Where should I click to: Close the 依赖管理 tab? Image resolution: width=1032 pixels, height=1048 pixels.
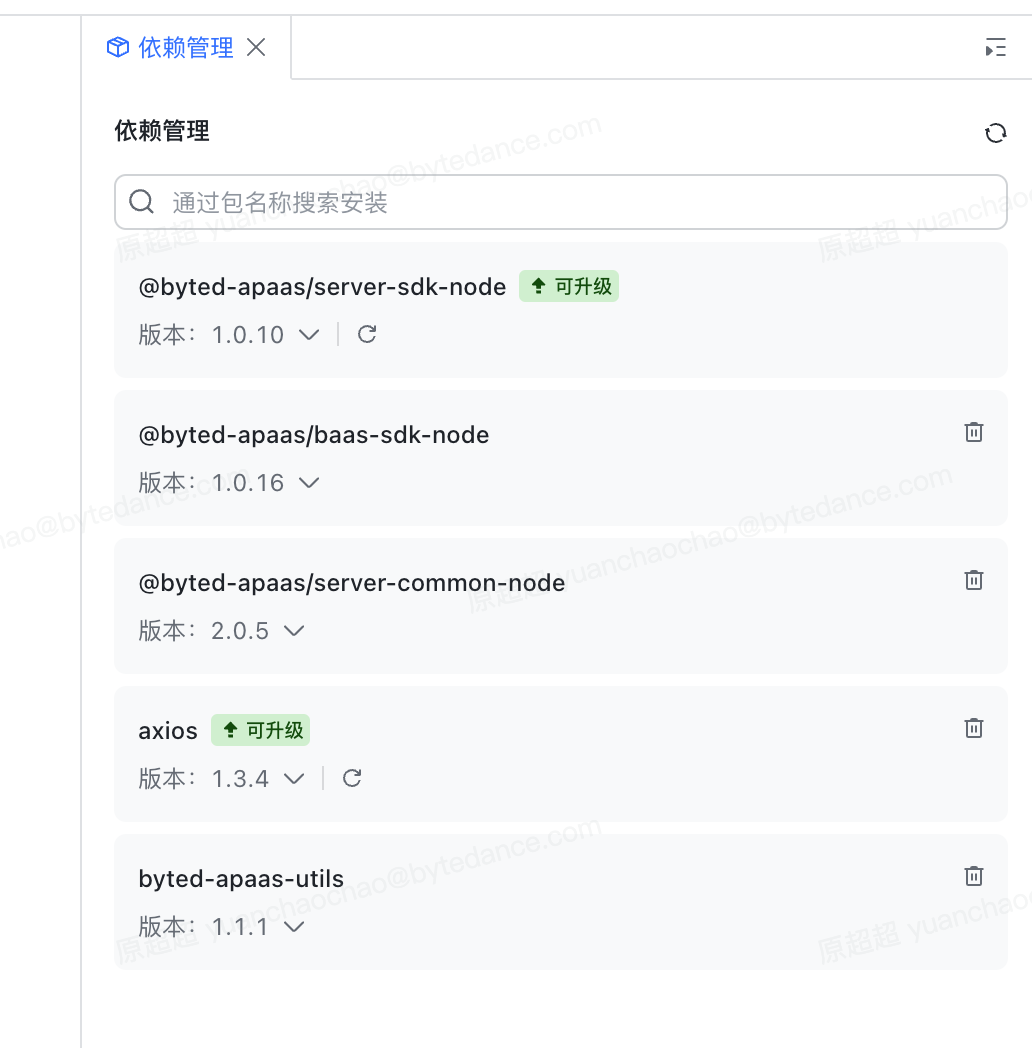256,47
